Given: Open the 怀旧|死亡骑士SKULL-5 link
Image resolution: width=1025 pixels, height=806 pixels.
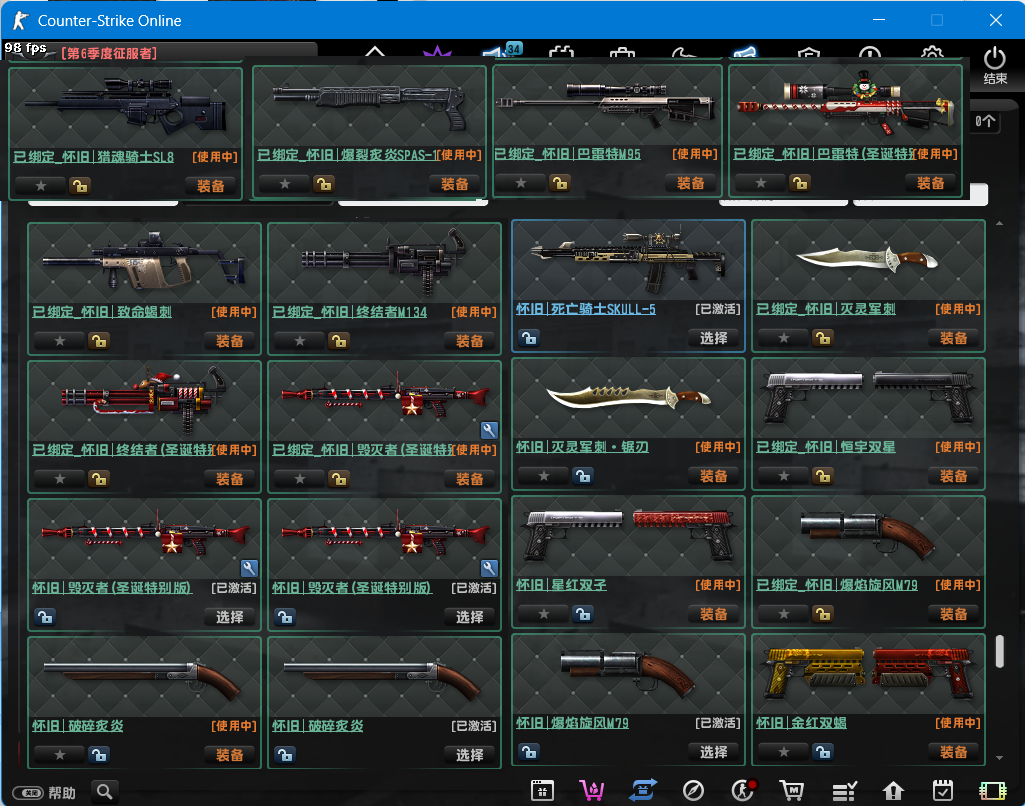Looking at the screenshot, I should tap(586, 309).
